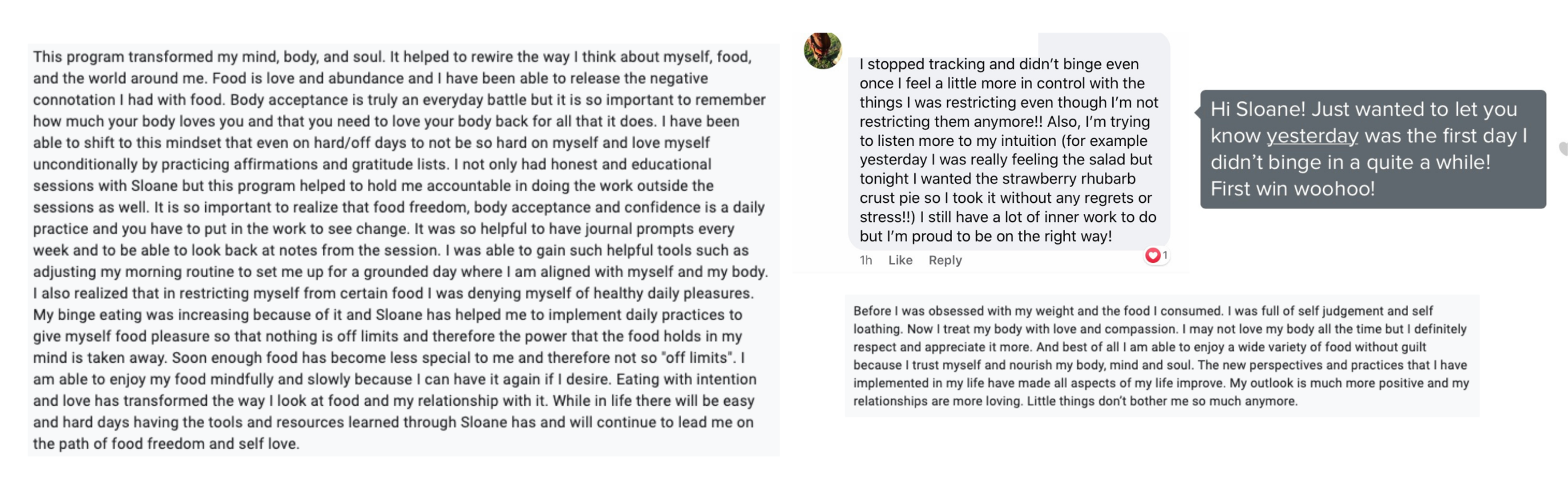Click the red heart reaction icon
Viewport: 1568px width, 483px height.
tap(1152, 255)
